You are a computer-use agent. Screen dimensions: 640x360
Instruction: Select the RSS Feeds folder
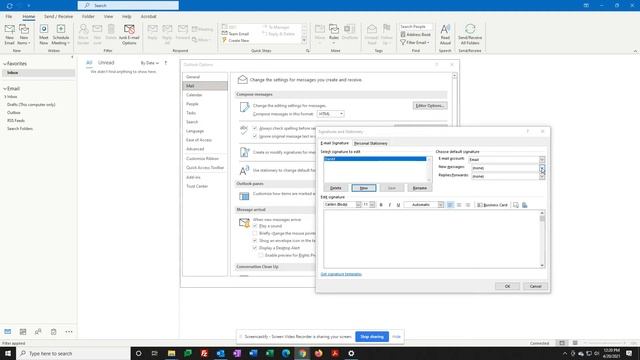[x=16, y=120]
